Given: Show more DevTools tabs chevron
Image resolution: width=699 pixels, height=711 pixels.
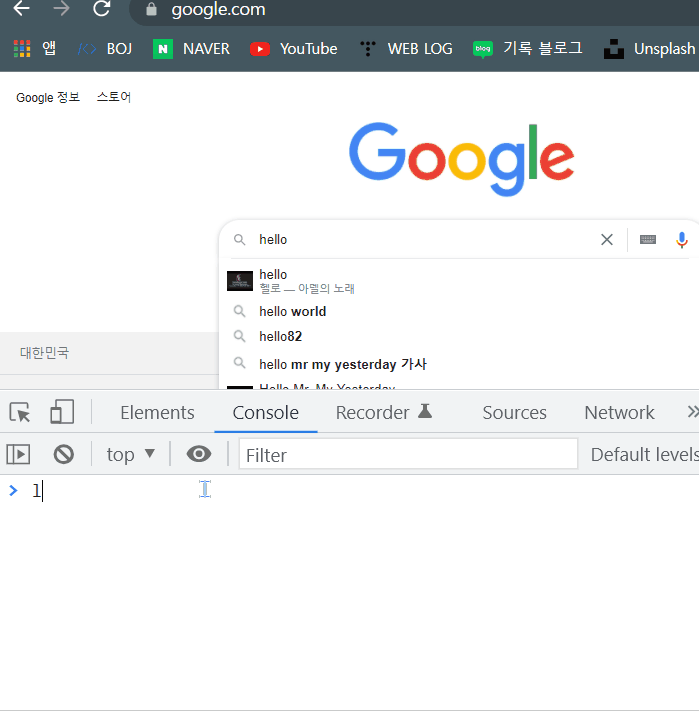Looking at the screenshot, I should [692, 412].
